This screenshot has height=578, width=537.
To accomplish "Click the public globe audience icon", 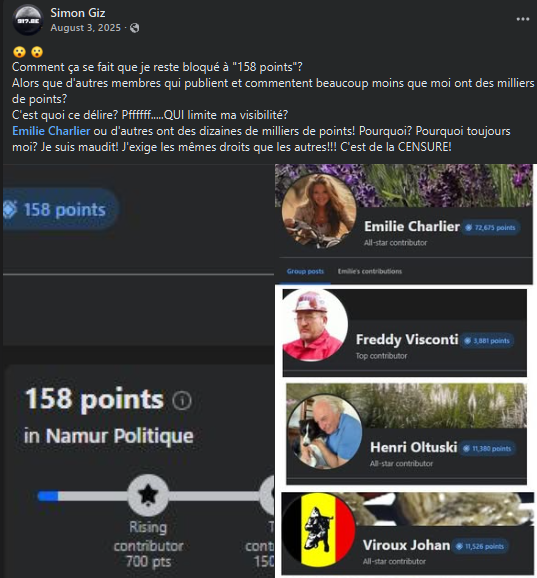I will pos(135,28).
